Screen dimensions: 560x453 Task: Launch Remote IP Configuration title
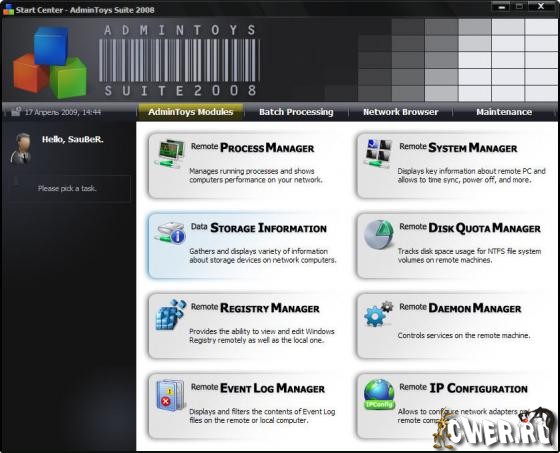point(463,388)
